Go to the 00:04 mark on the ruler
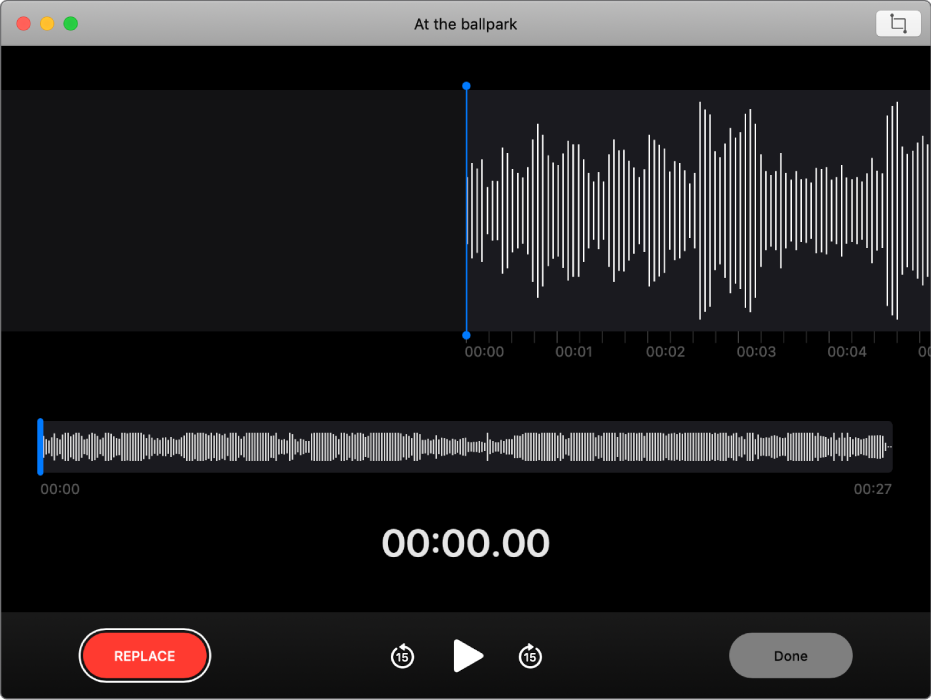This screenshot has width=931, height=700. 847,352
